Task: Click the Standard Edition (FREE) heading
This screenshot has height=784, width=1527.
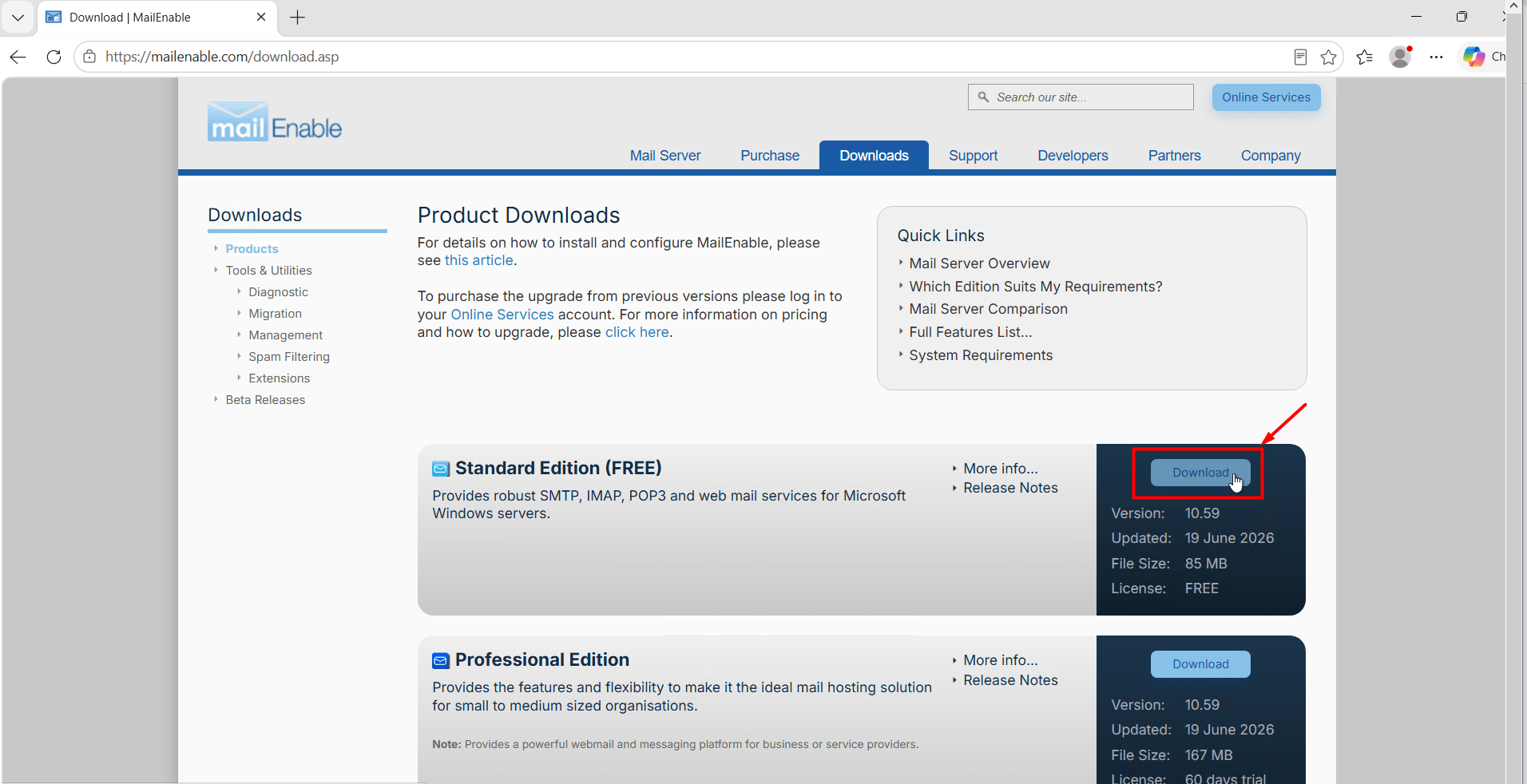Action: click(x=558, y=469)
